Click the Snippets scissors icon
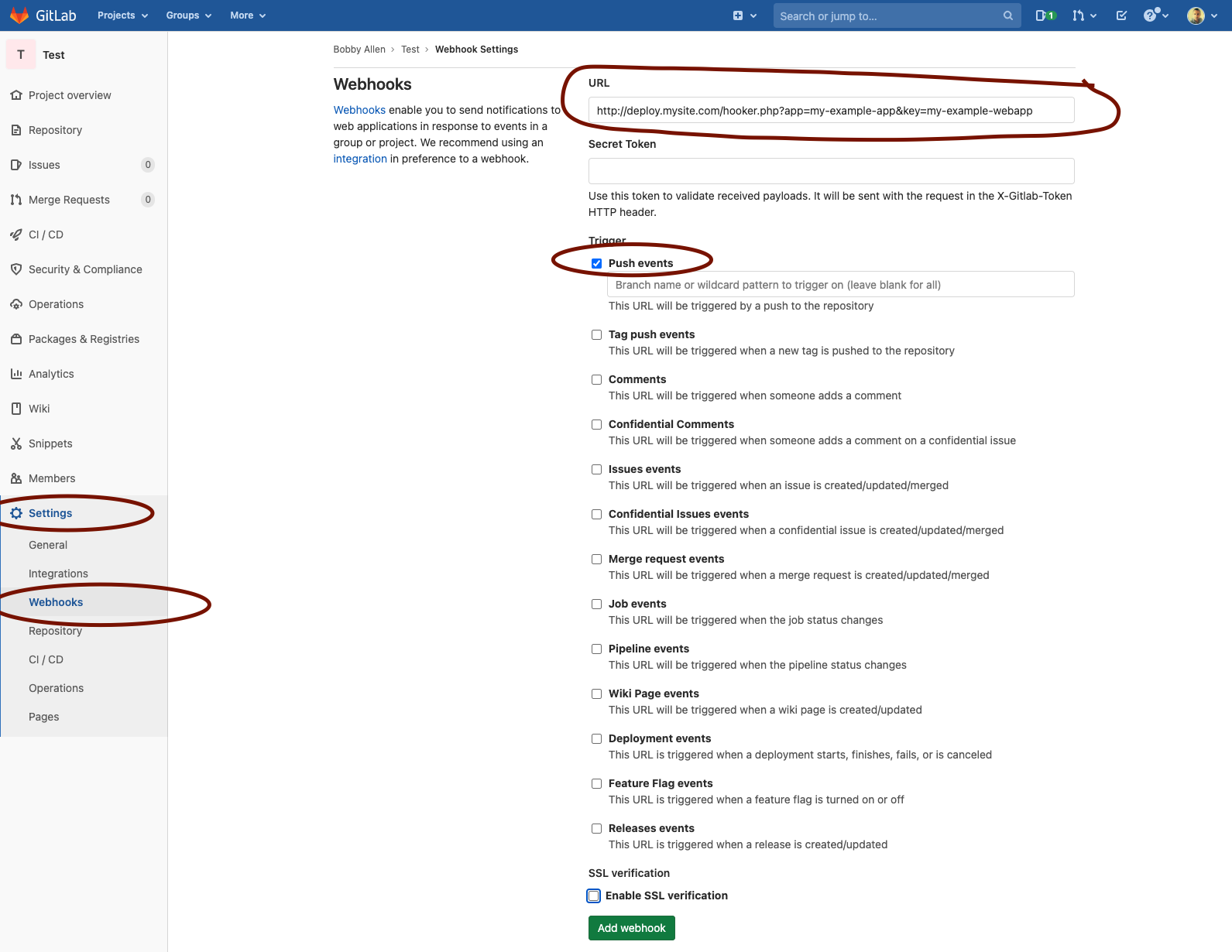Image resolution: width=1232 pixels, height=952 pixels. point(16,443)
